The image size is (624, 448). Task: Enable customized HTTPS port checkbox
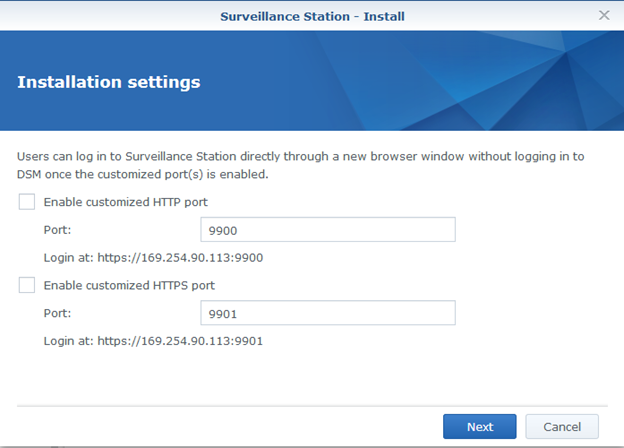27,285
